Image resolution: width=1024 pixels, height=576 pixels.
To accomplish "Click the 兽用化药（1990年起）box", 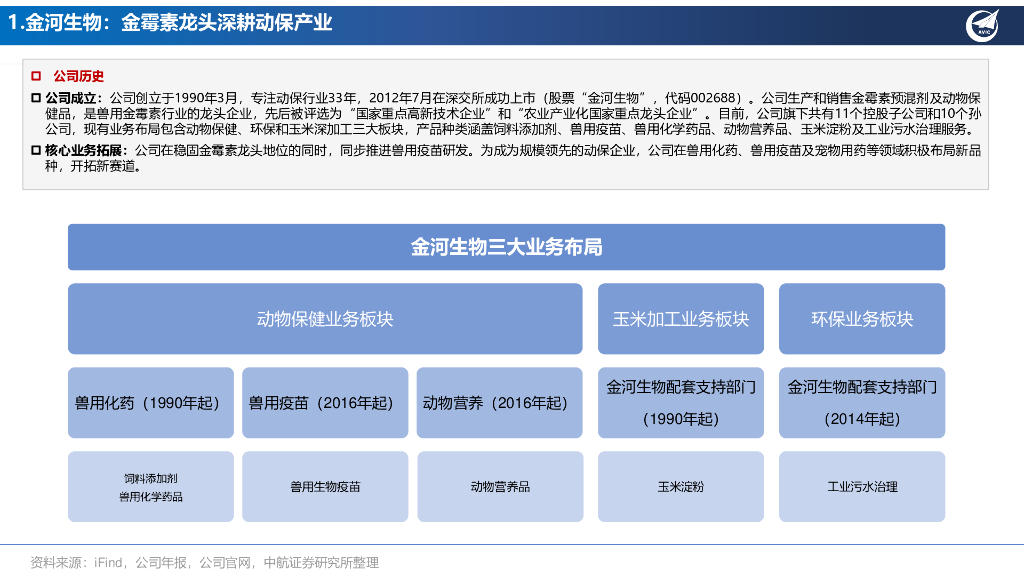I will click(151, 403).
